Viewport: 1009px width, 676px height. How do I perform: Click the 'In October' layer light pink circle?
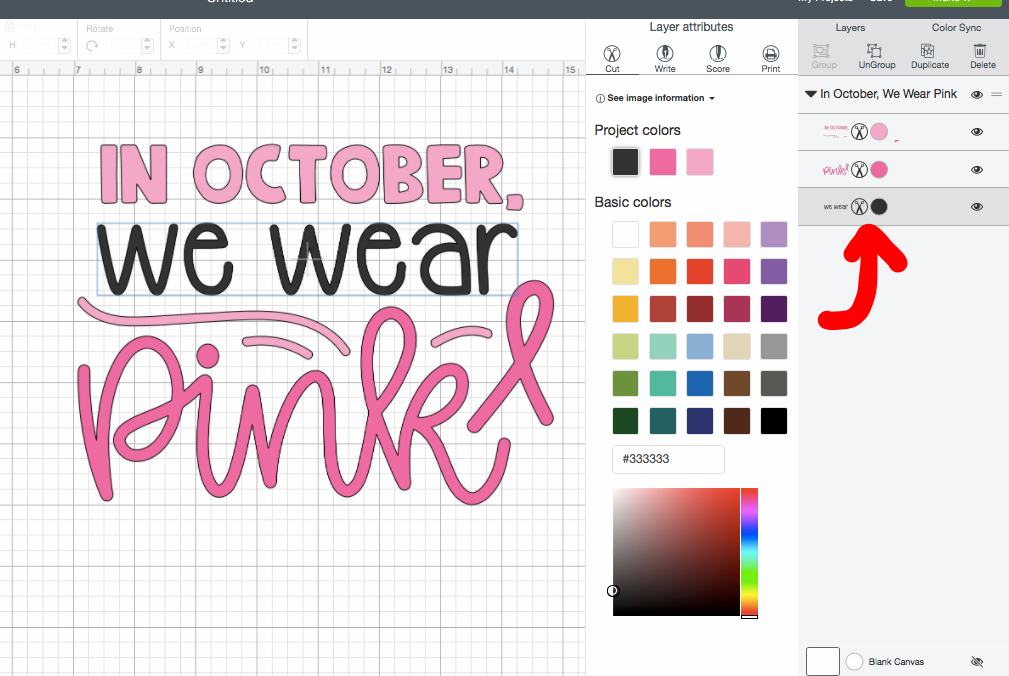[878, 132]
